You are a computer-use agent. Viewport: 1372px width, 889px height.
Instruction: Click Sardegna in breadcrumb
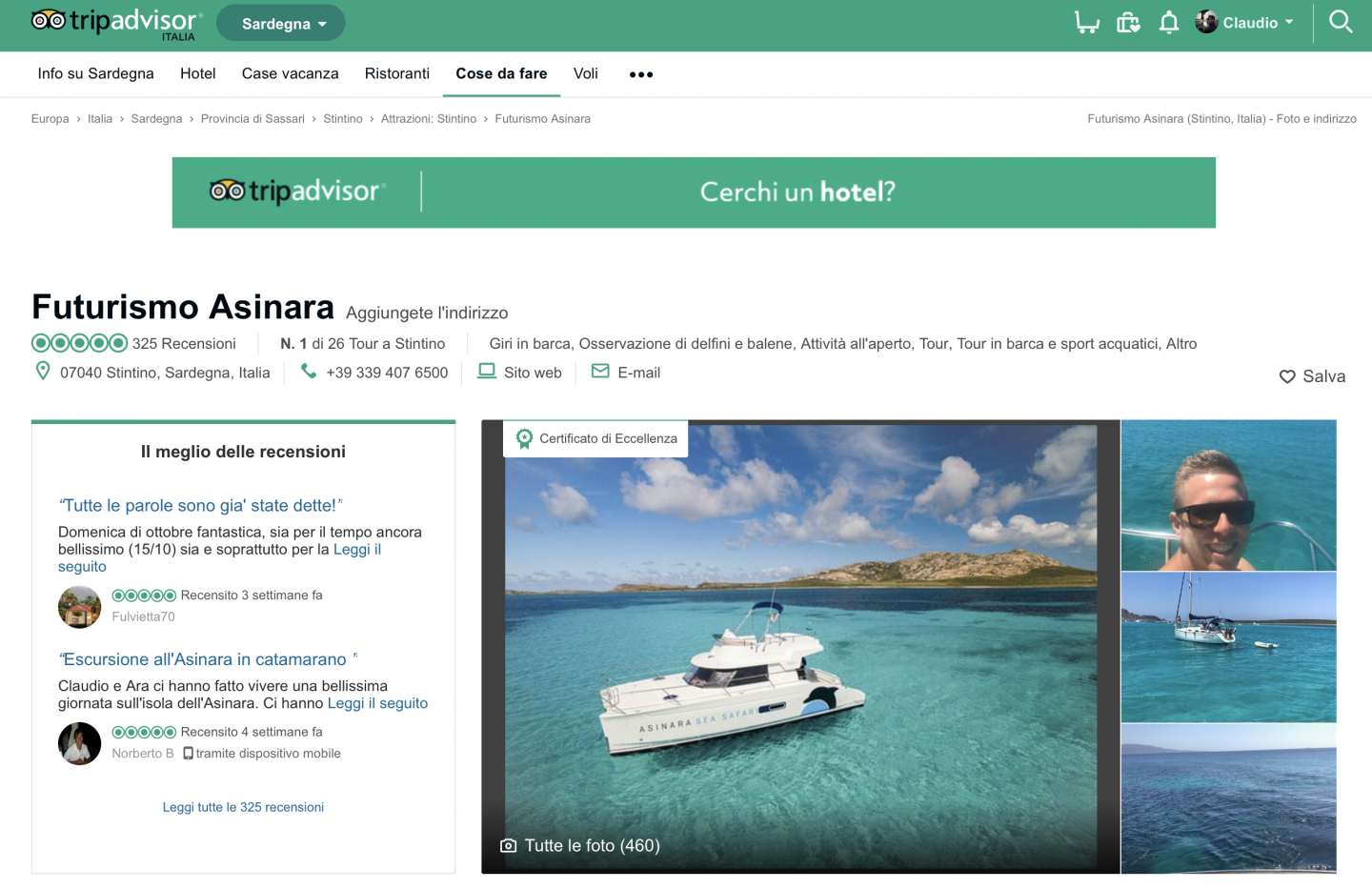(156, 119)
